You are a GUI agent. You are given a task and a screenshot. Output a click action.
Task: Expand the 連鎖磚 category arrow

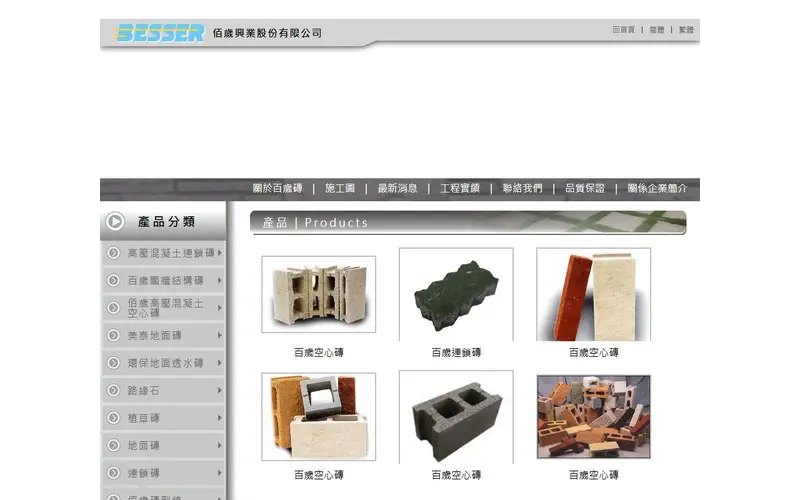[x=220, y=473]
